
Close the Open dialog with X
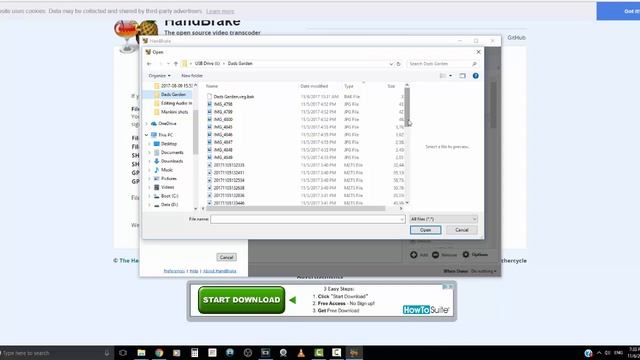click(478, 52)
